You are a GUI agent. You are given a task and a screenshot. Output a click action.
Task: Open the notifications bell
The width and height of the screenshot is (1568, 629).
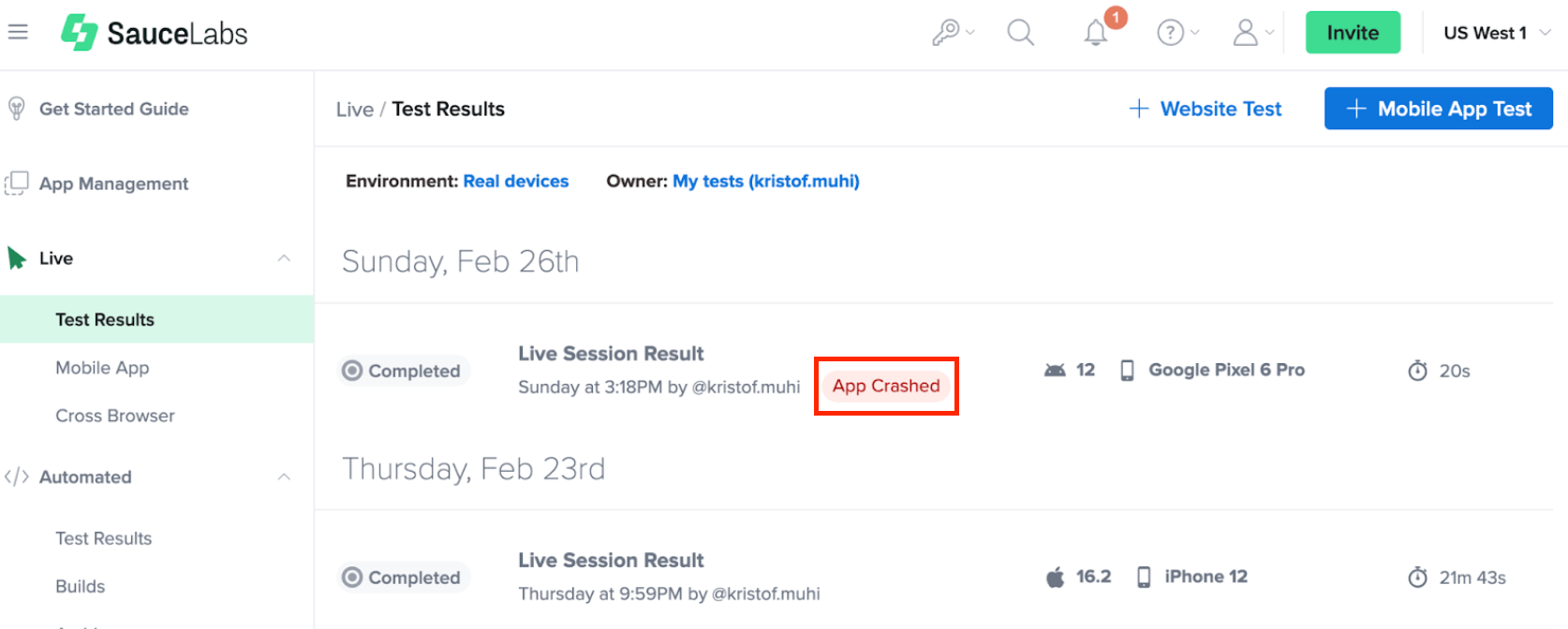pos(1096,34)
